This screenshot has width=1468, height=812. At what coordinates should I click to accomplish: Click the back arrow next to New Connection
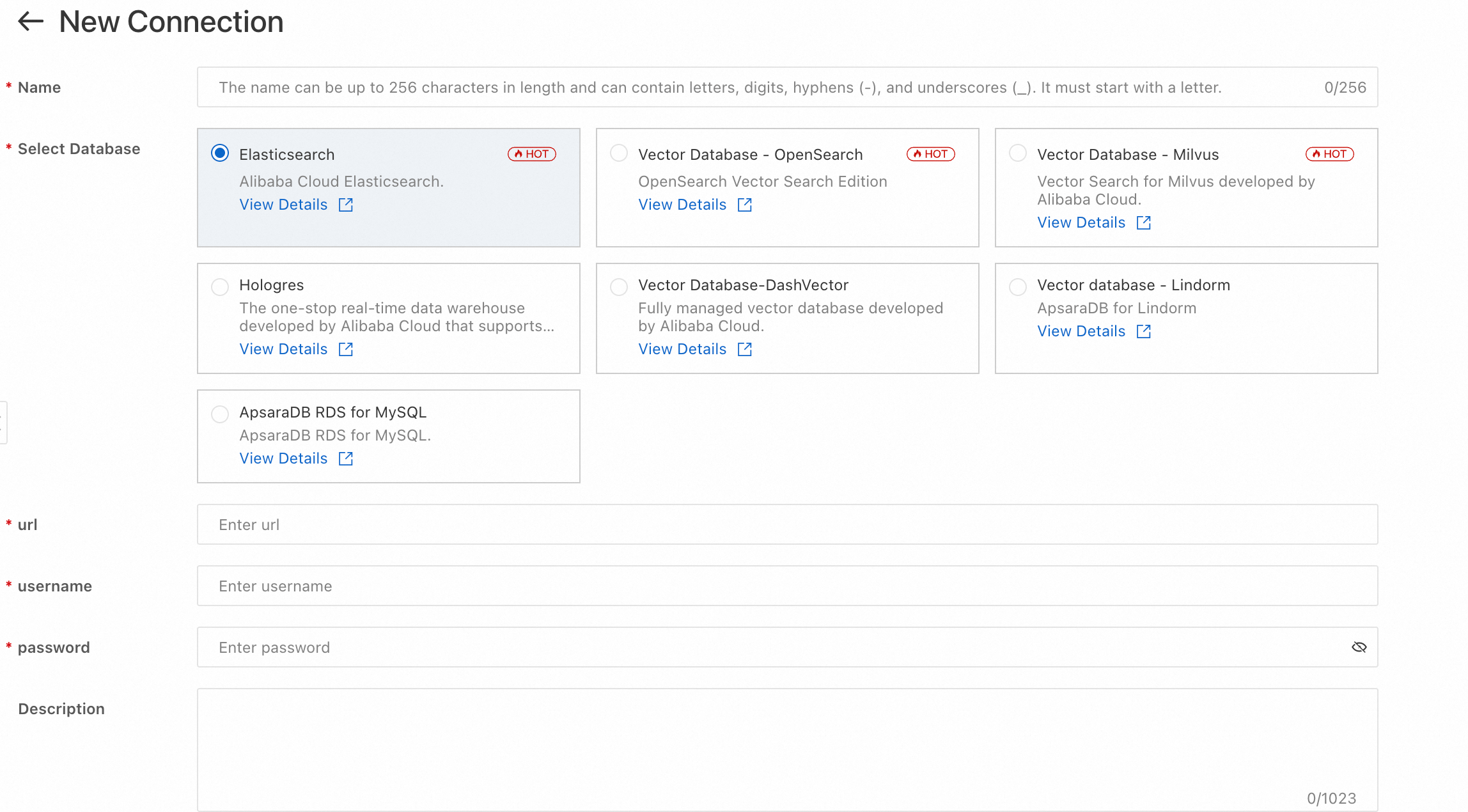pos(30,22)
